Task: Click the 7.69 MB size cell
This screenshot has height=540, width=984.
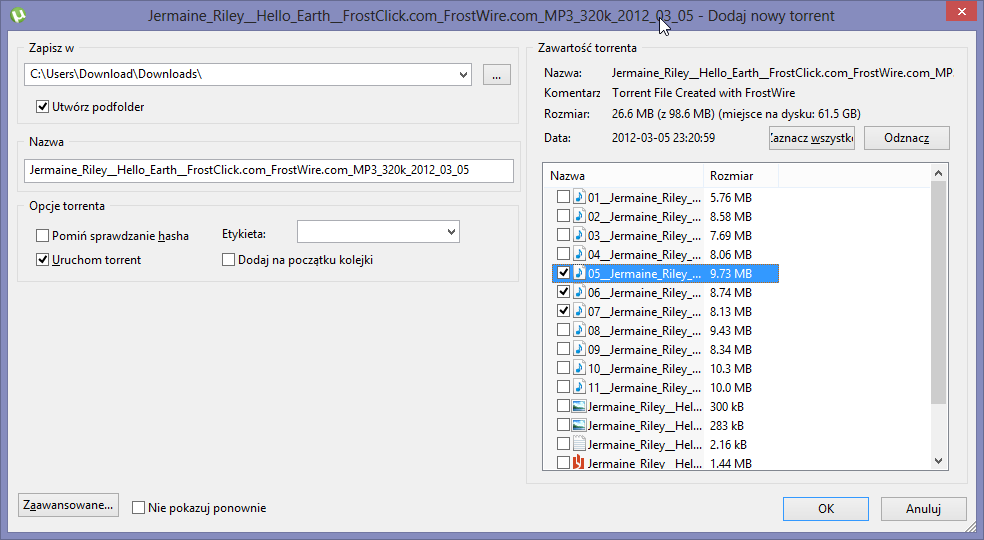Action: coord(730,235)
